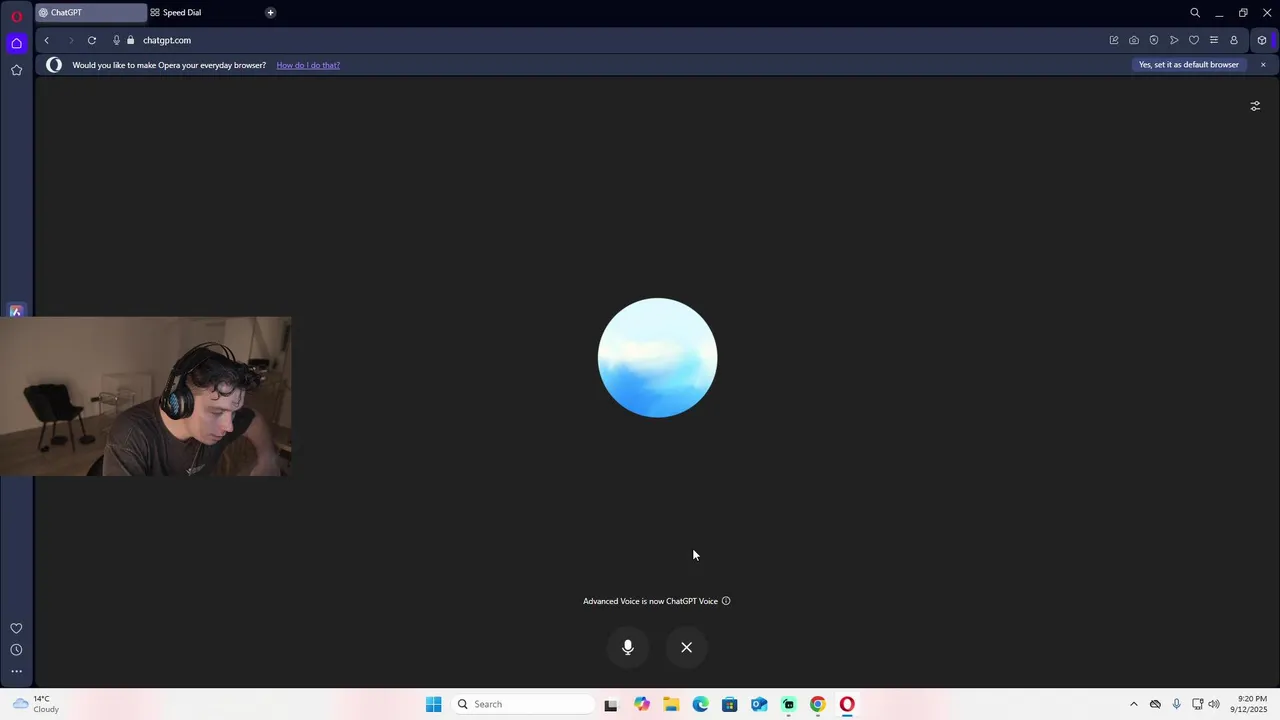The image size is (1280, 720).
Task: Open the Aria AI sidebar icon
Action: click(16, 311)
